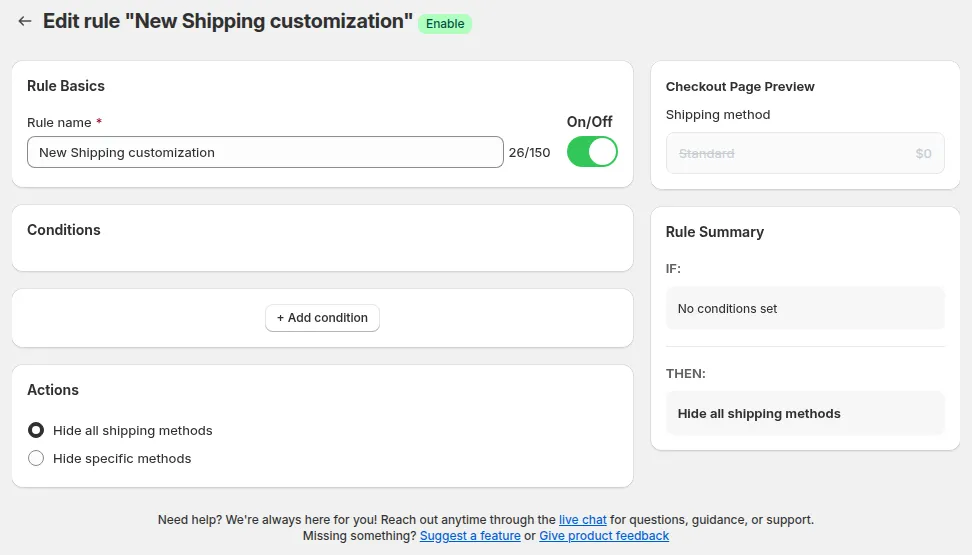
Task: Click the Actions heading
Action: click(x=53, y=390)
